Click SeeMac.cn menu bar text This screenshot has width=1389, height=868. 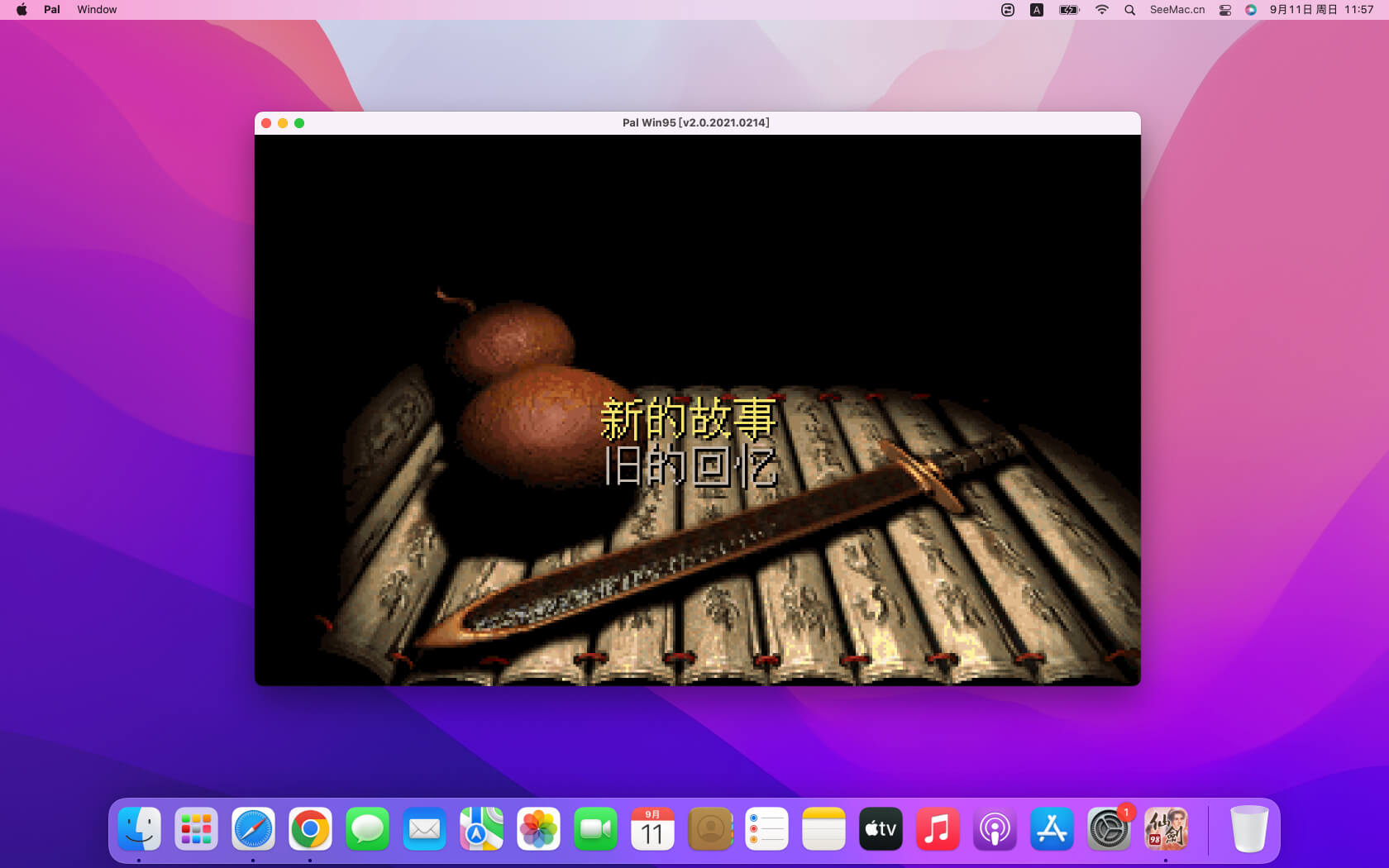pos(1177,10)
